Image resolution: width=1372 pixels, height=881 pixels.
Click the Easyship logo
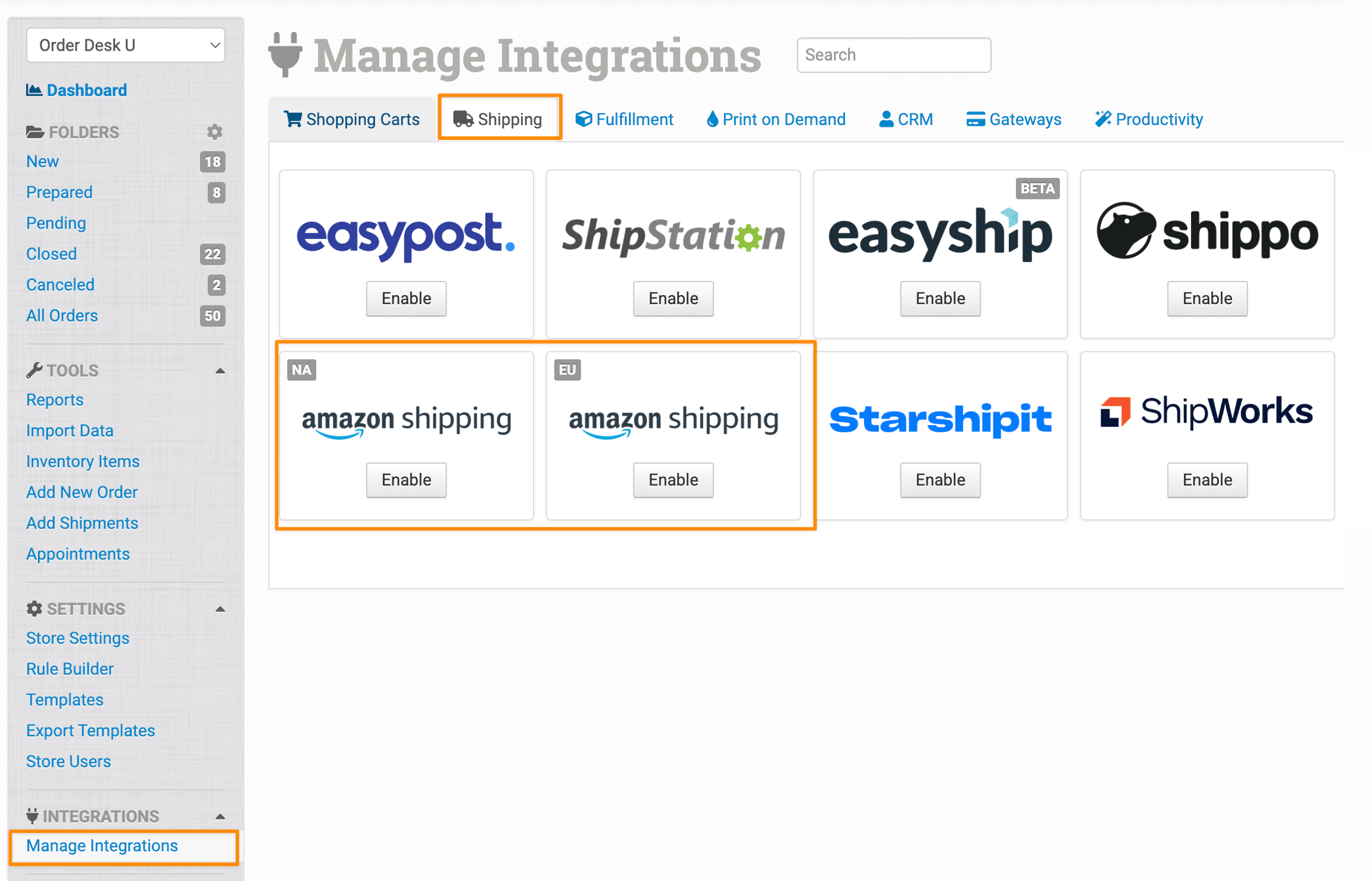point(940,235)
